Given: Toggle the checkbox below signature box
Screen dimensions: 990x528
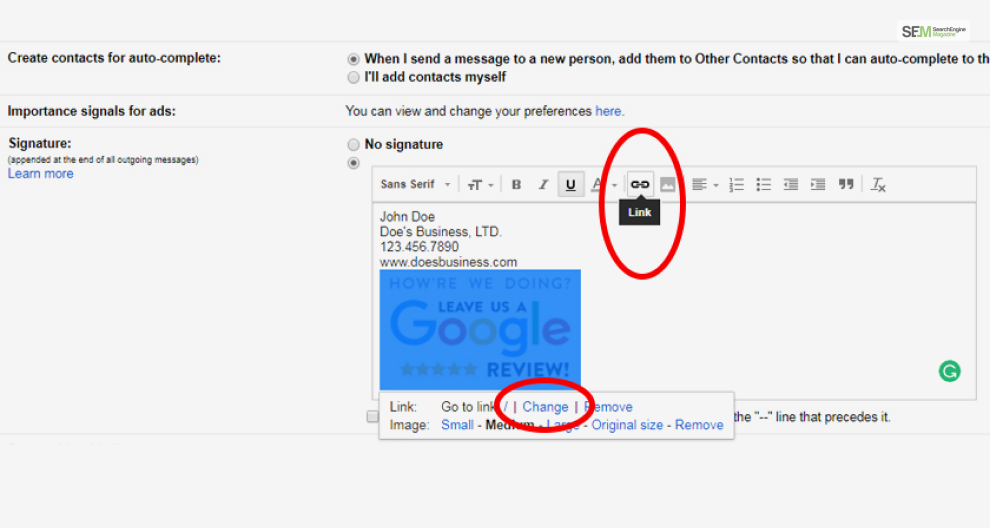Looking at the screenshot, I should click(373, 417).
